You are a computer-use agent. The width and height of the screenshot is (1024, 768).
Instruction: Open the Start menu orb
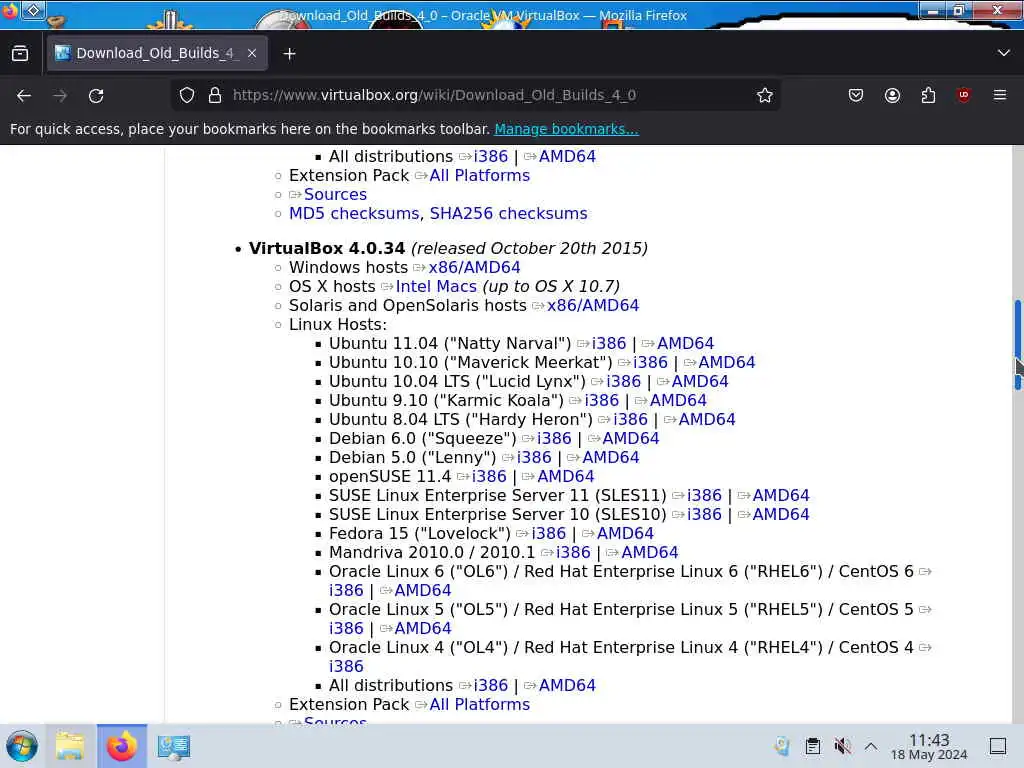[22, 746]
